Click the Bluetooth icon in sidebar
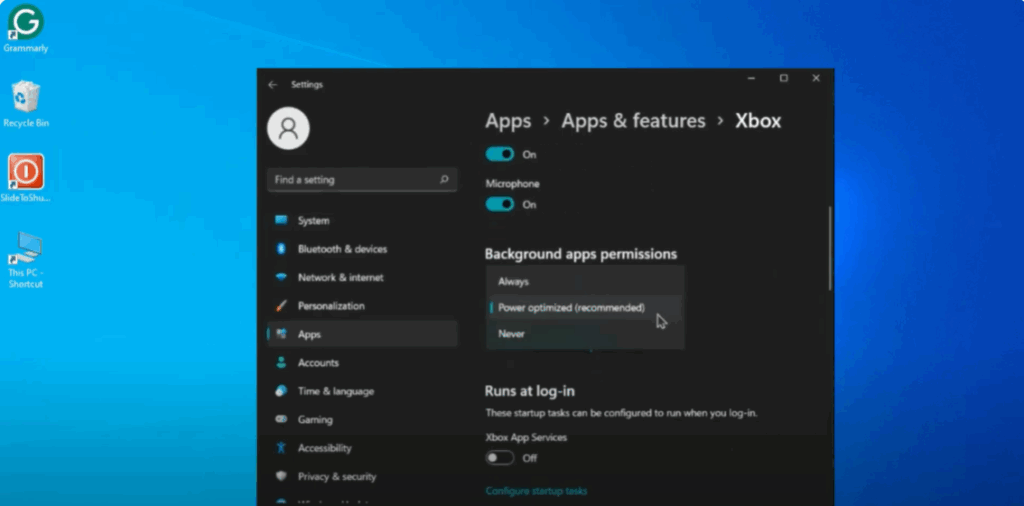This screenshot has width=1024, height=506. (281, 249)
